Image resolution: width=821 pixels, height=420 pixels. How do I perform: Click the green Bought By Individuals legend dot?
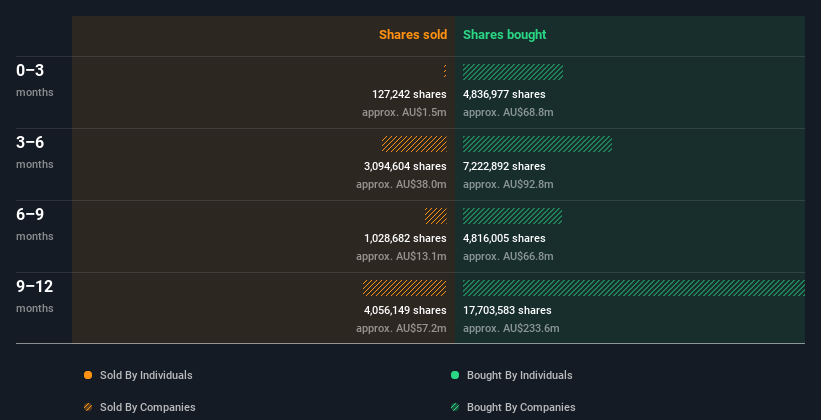point(455,375)
